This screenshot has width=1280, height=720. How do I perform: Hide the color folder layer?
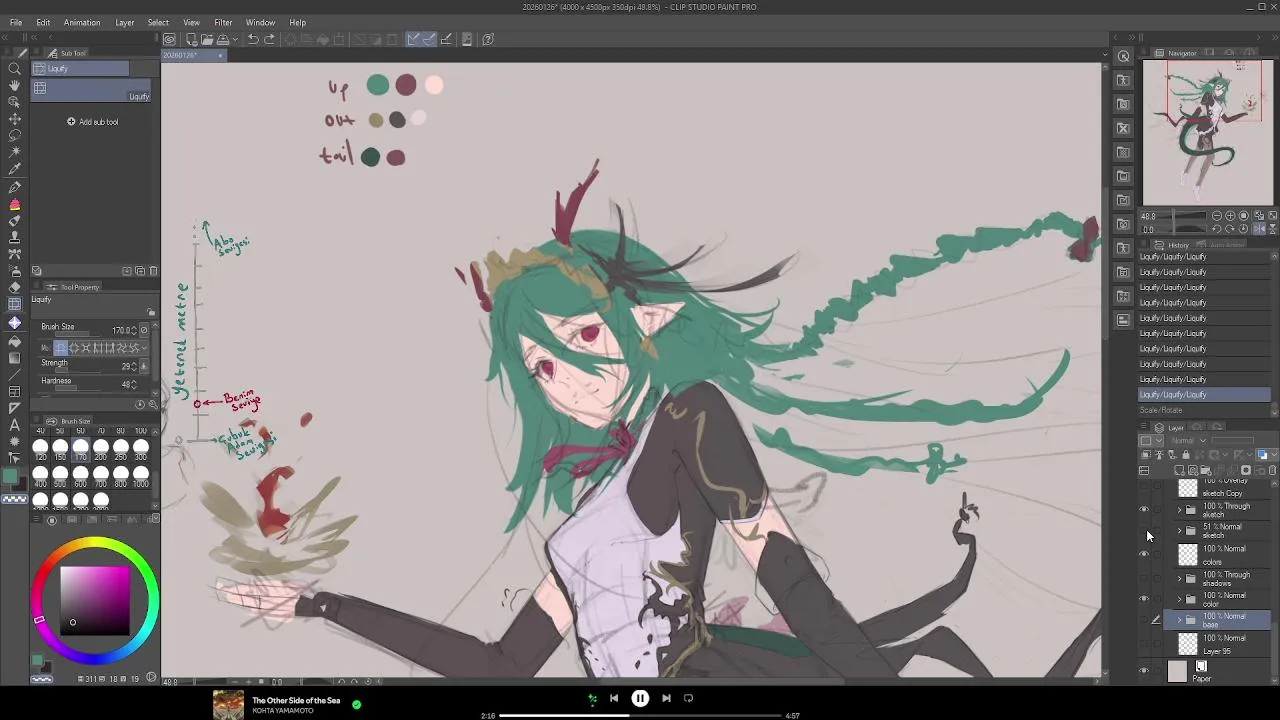pyautogui.click(x=1144, y=599)
